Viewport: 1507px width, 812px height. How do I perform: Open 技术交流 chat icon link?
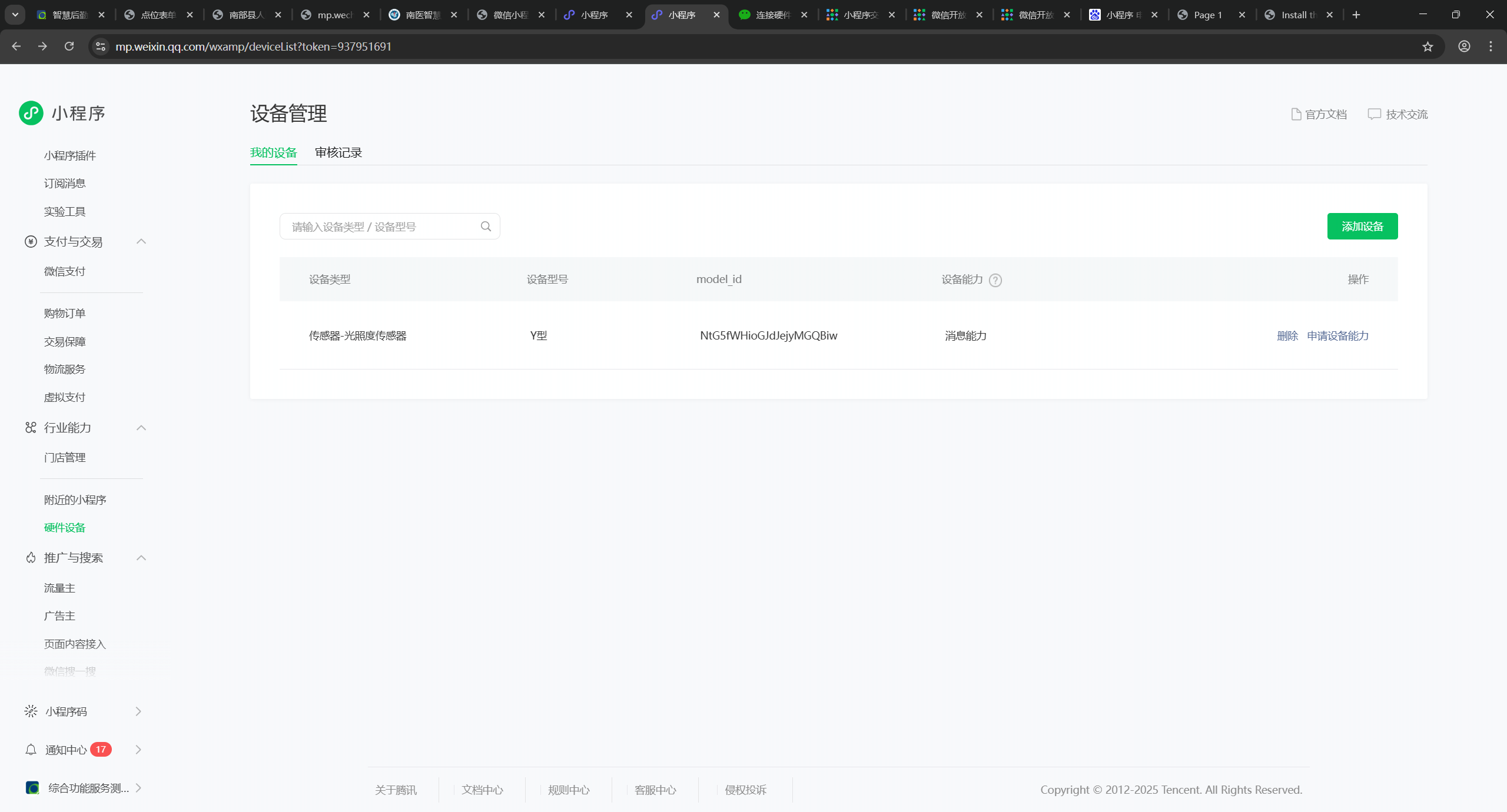(1374, 114)
